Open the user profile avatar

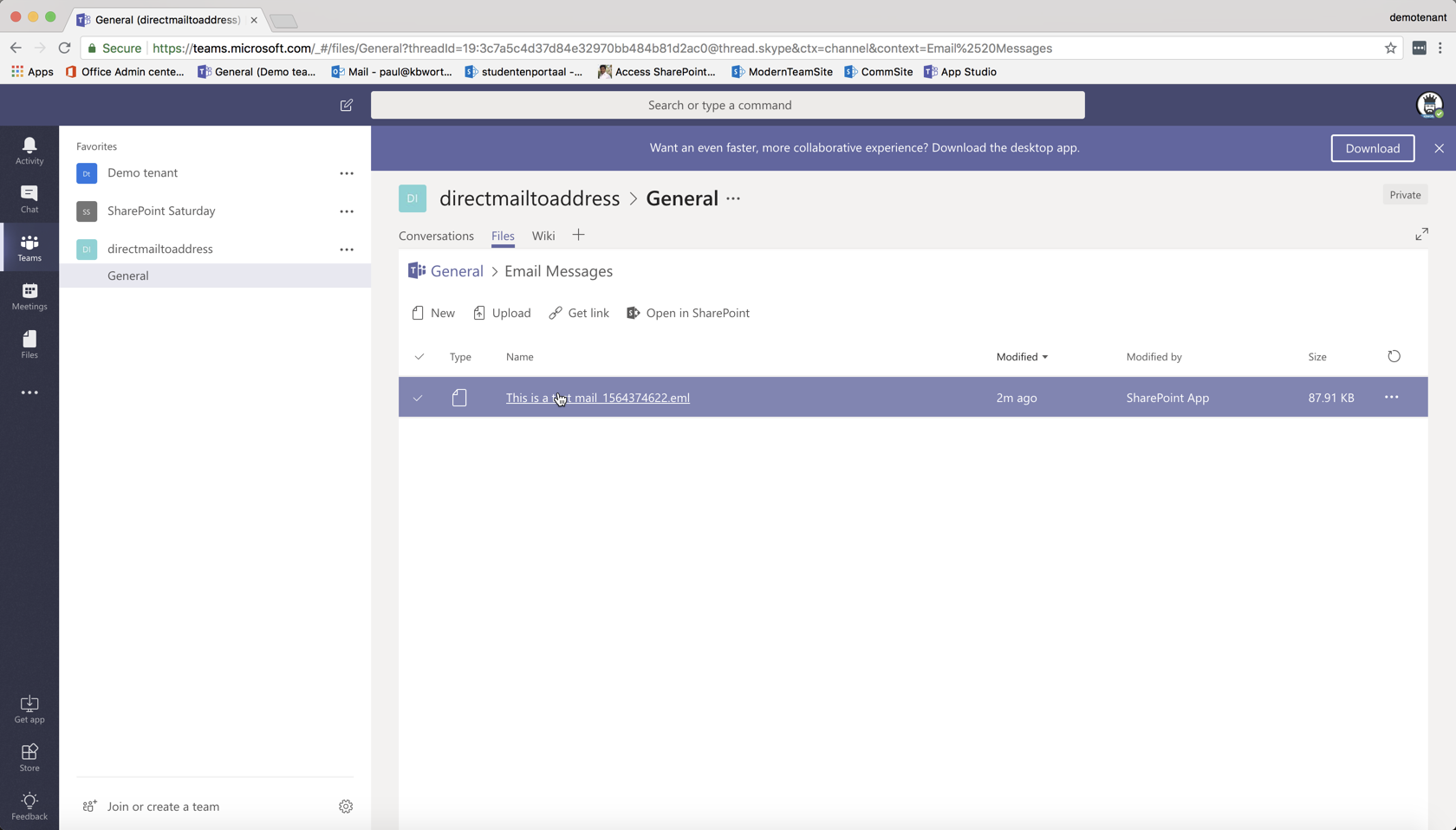pos(1429,105)
